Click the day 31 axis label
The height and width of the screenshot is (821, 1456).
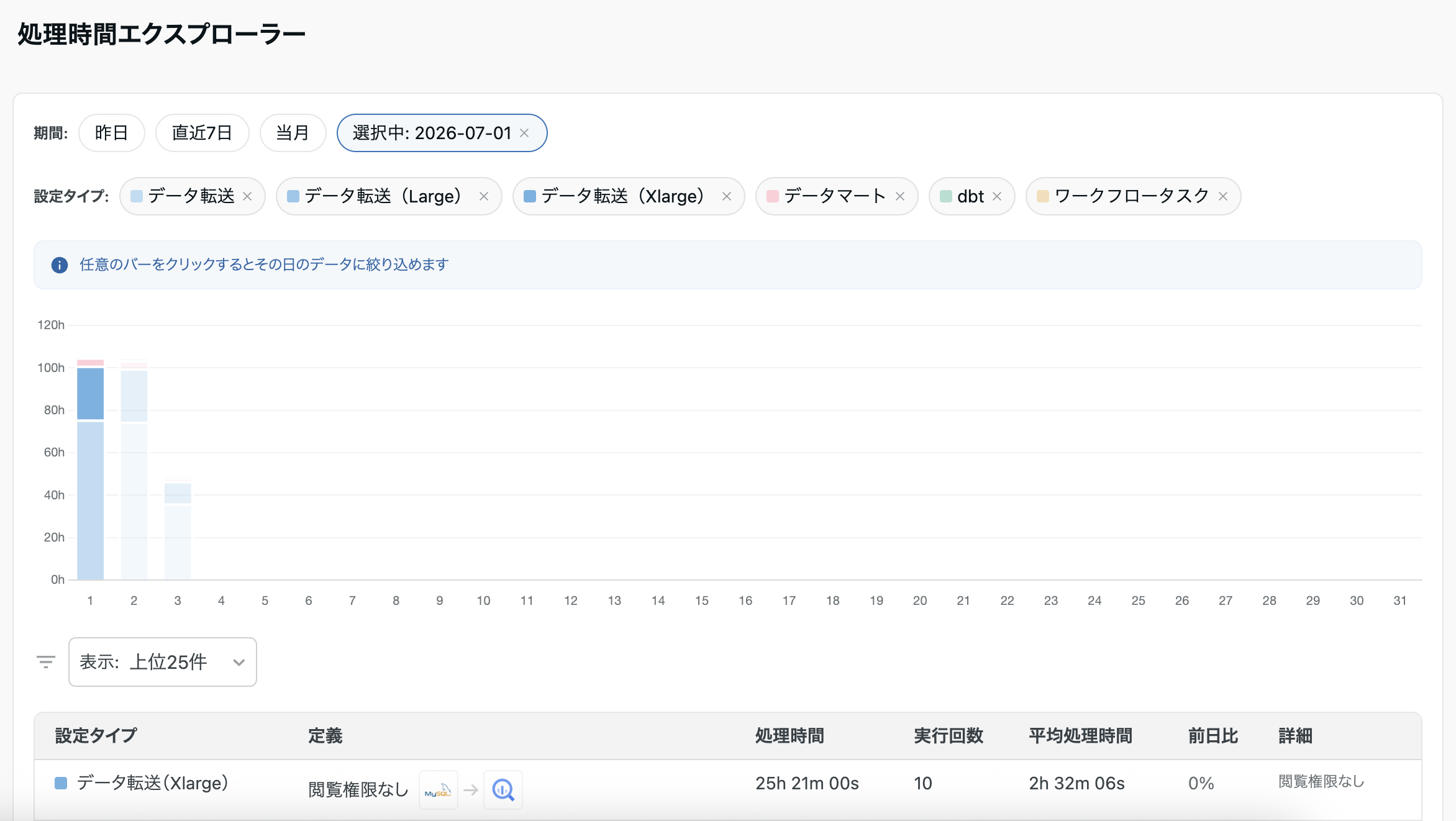pos(1400,601)
